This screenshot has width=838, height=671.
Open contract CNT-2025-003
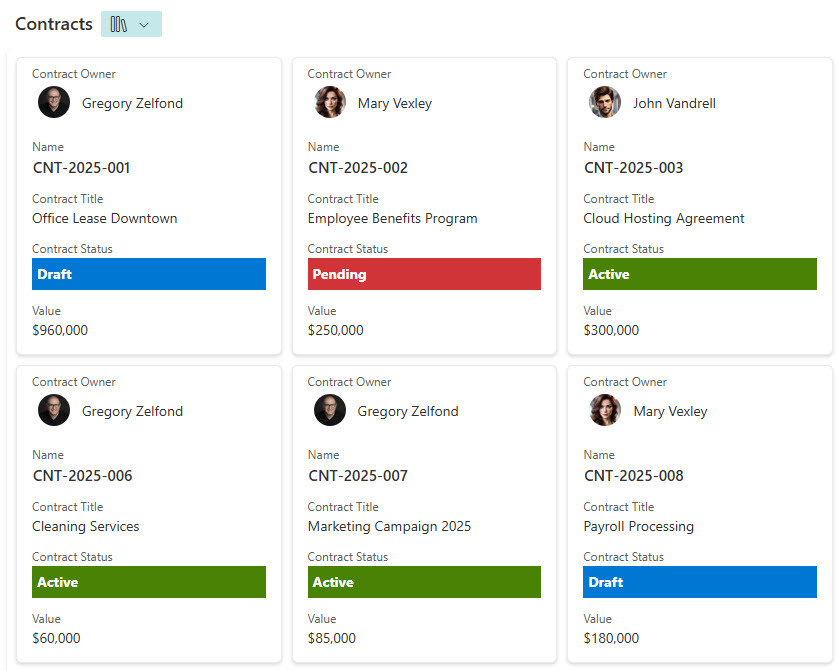pyautogui.click(x=633, y=168)
